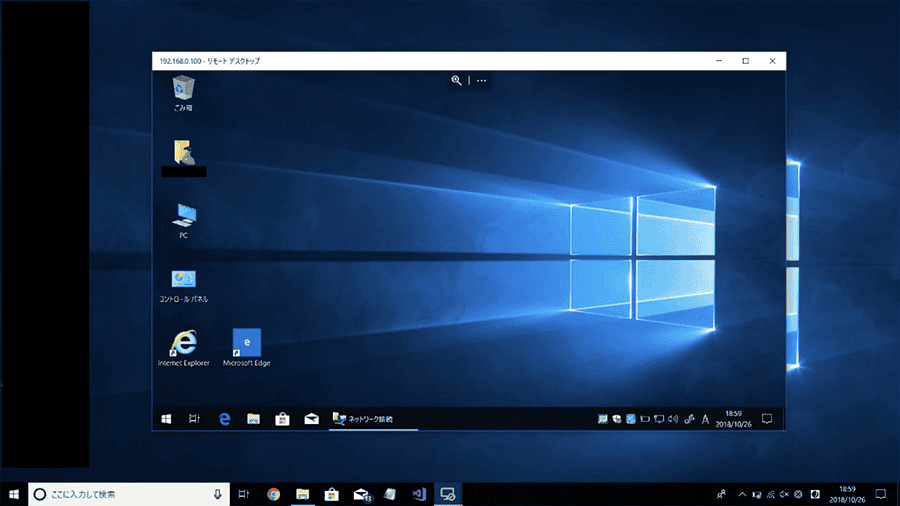
Task: Click the remote tray volume speaker icon
Action: tap(673, 419)
